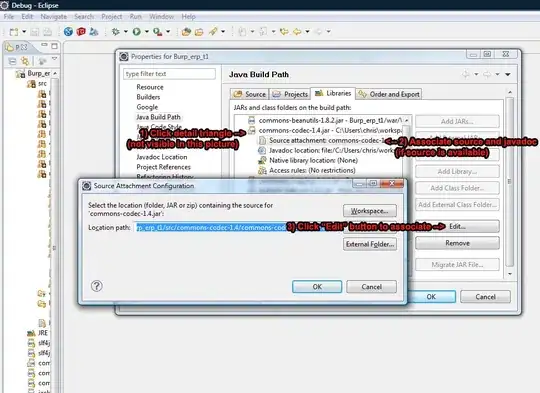Click the help question mark icon

coord(96,286)
